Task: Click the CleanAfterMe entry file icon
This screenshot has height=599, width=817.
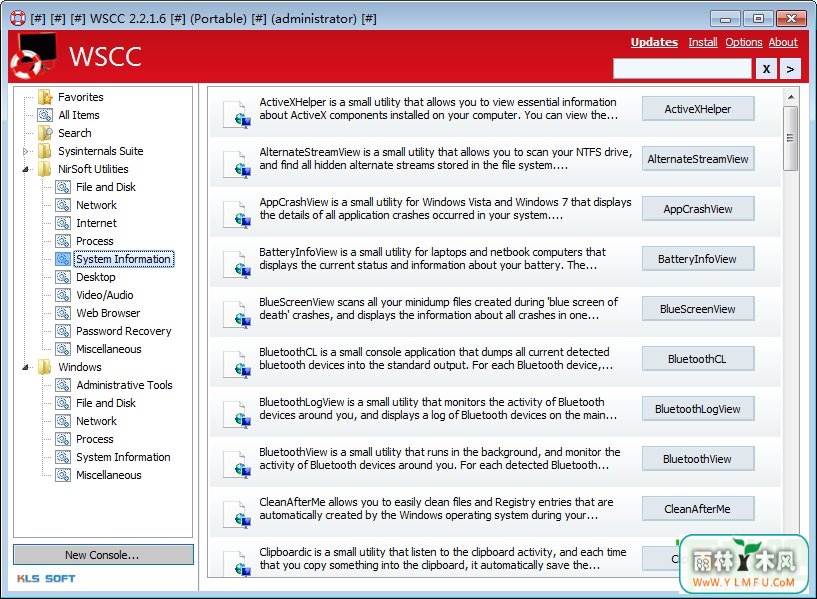Action: (x=237, y=514)
